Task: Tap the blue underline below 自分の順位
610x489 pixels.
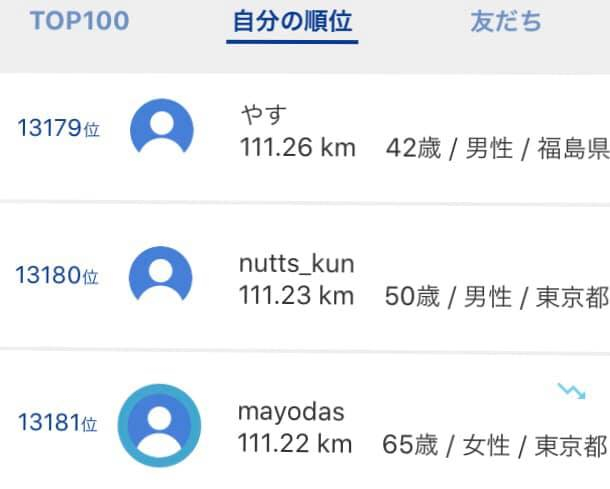Action: tap(292, 42)
